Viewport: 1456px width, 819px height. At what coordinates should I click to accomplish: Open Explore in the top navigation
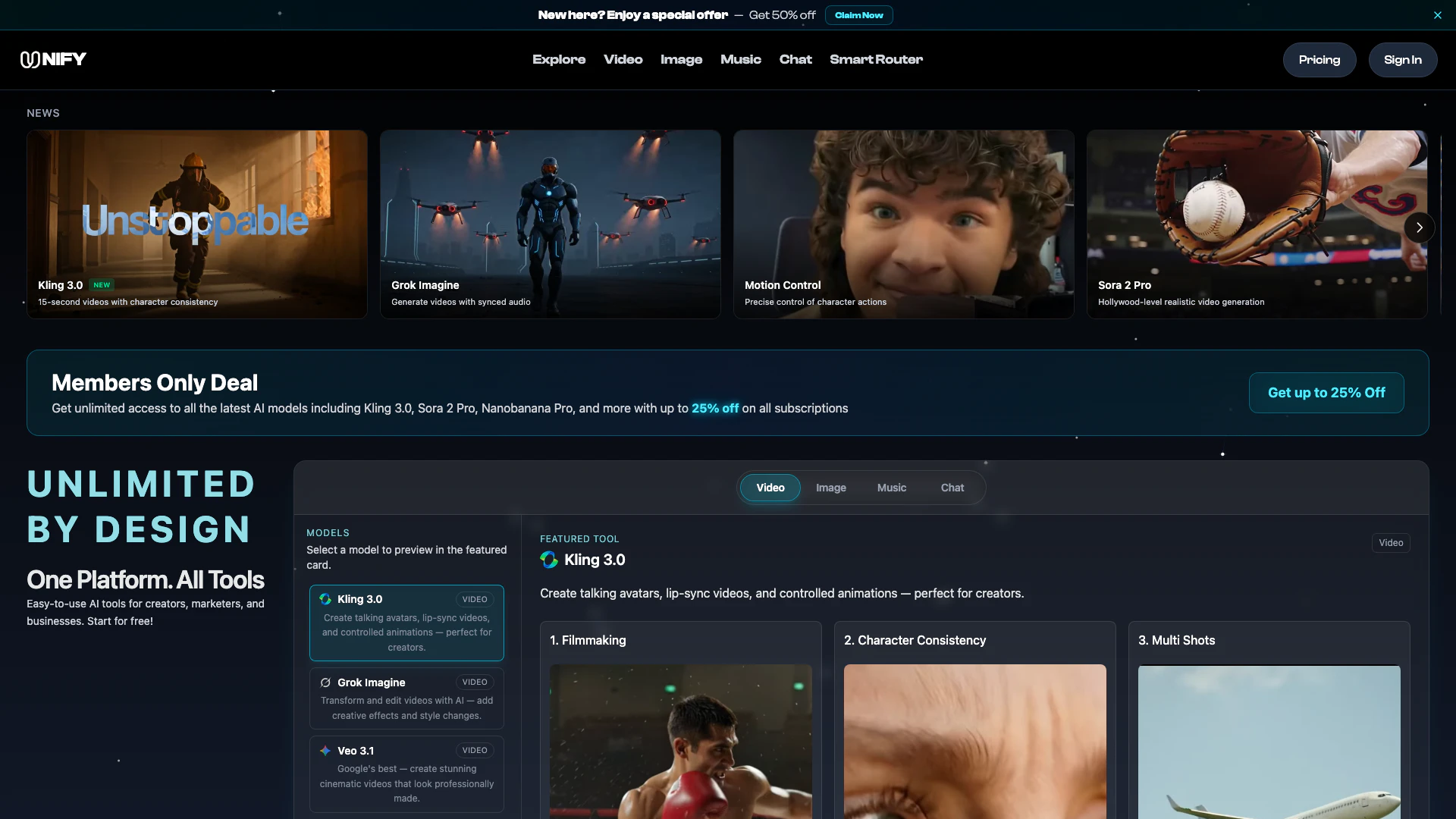click(x=559, y=59)
